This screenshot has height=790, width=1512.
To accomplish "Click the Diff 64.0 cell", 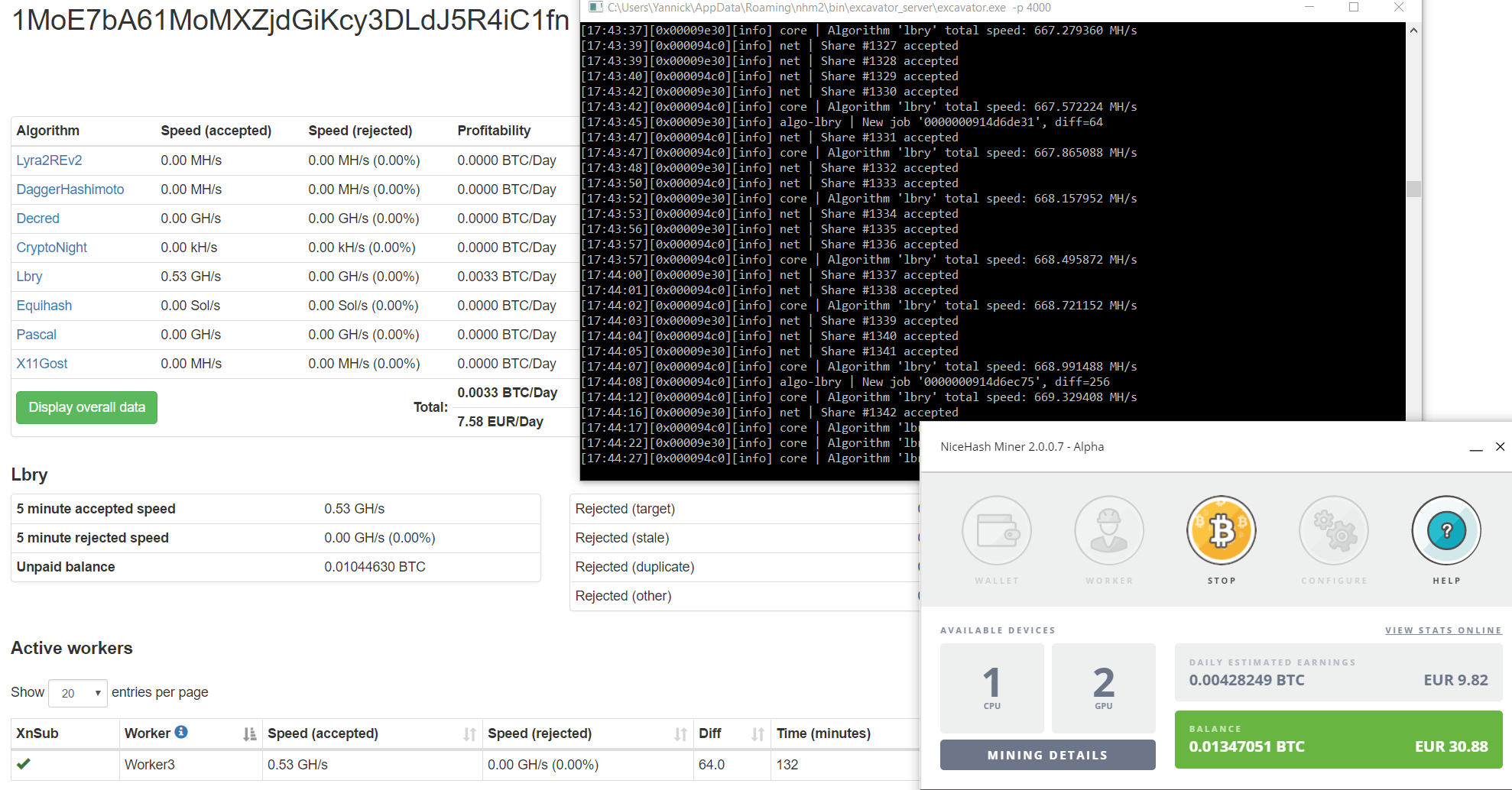I will point(712,765).
